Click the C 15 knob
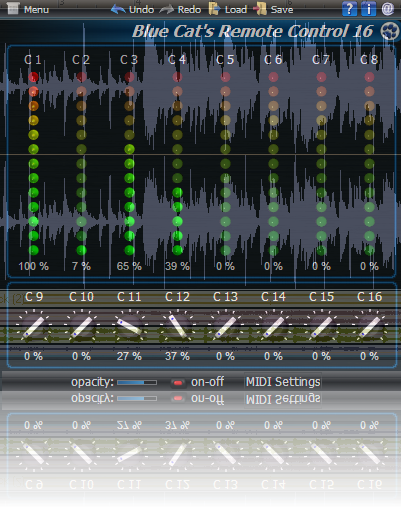 click(321, 327)
